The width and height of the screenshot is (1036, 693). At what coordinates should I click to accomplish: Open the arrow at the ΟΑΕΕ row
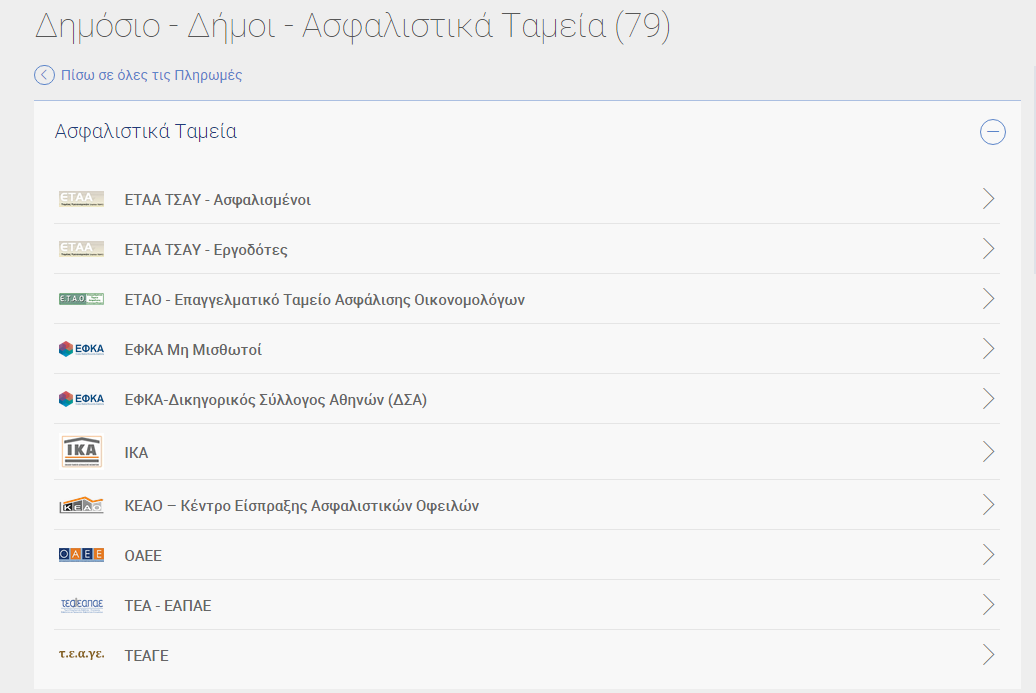point(988,555)
